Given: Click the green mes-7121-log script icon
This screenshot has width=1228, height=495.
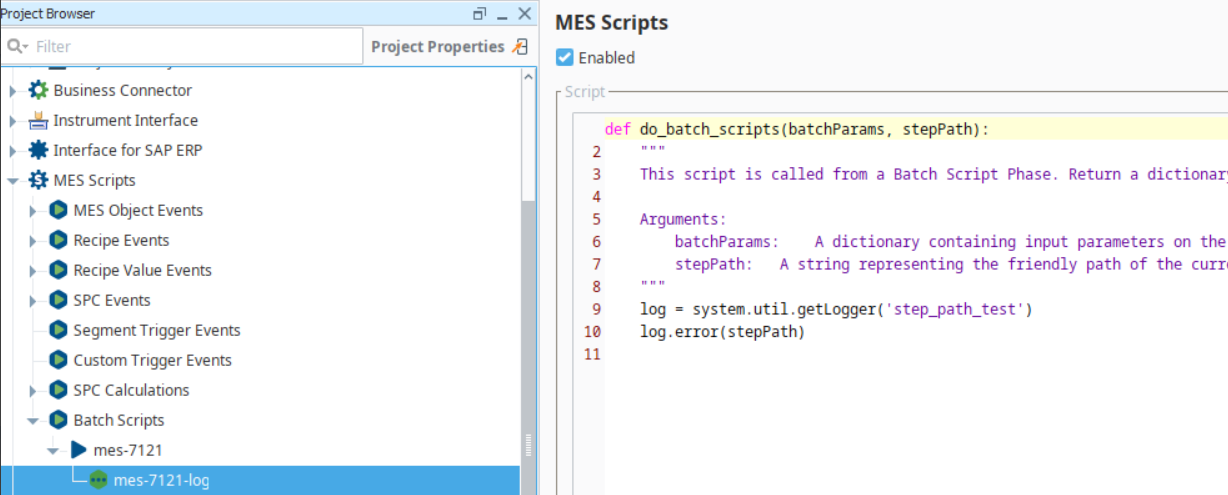Looking at the screenshot, I should [x=98, y=480].
